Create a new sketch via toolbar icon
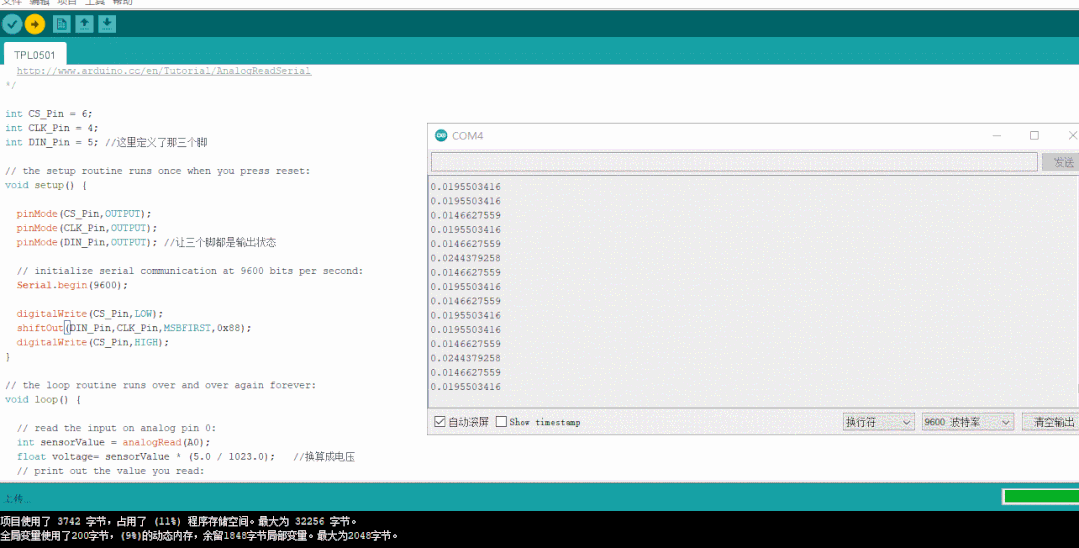This screenshot has height=548, width=1079. [62, 24]
